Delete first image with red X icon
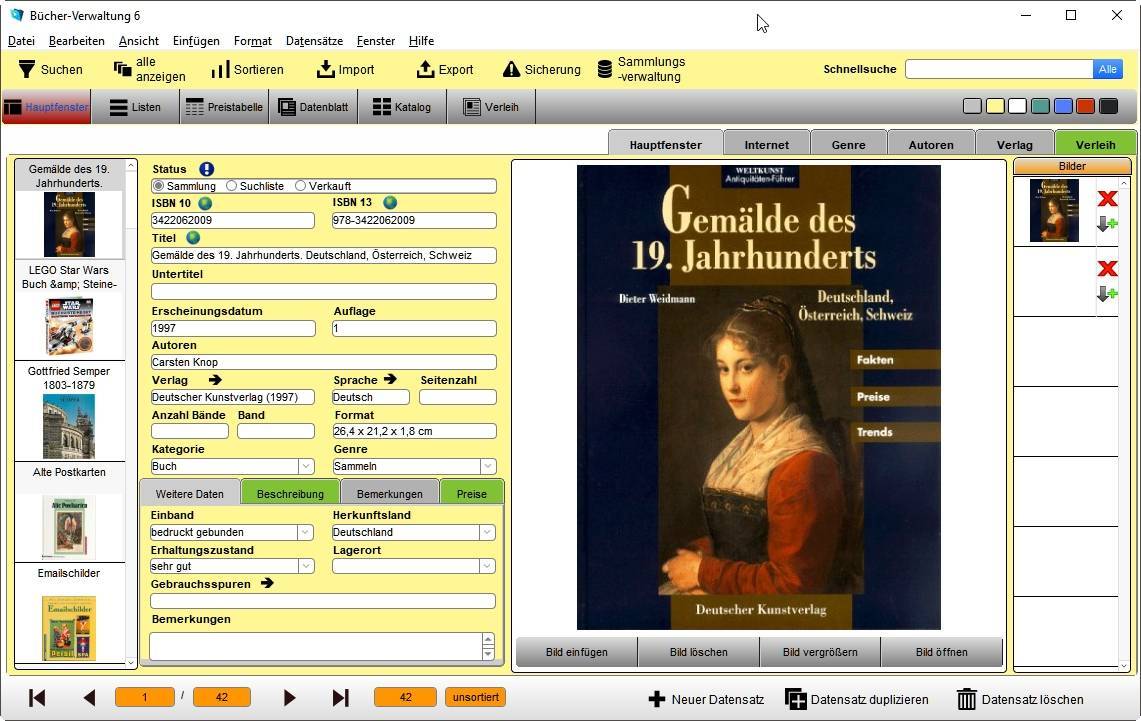Viewport: 1141px width, 721px height. click(x=1107, y=199)
